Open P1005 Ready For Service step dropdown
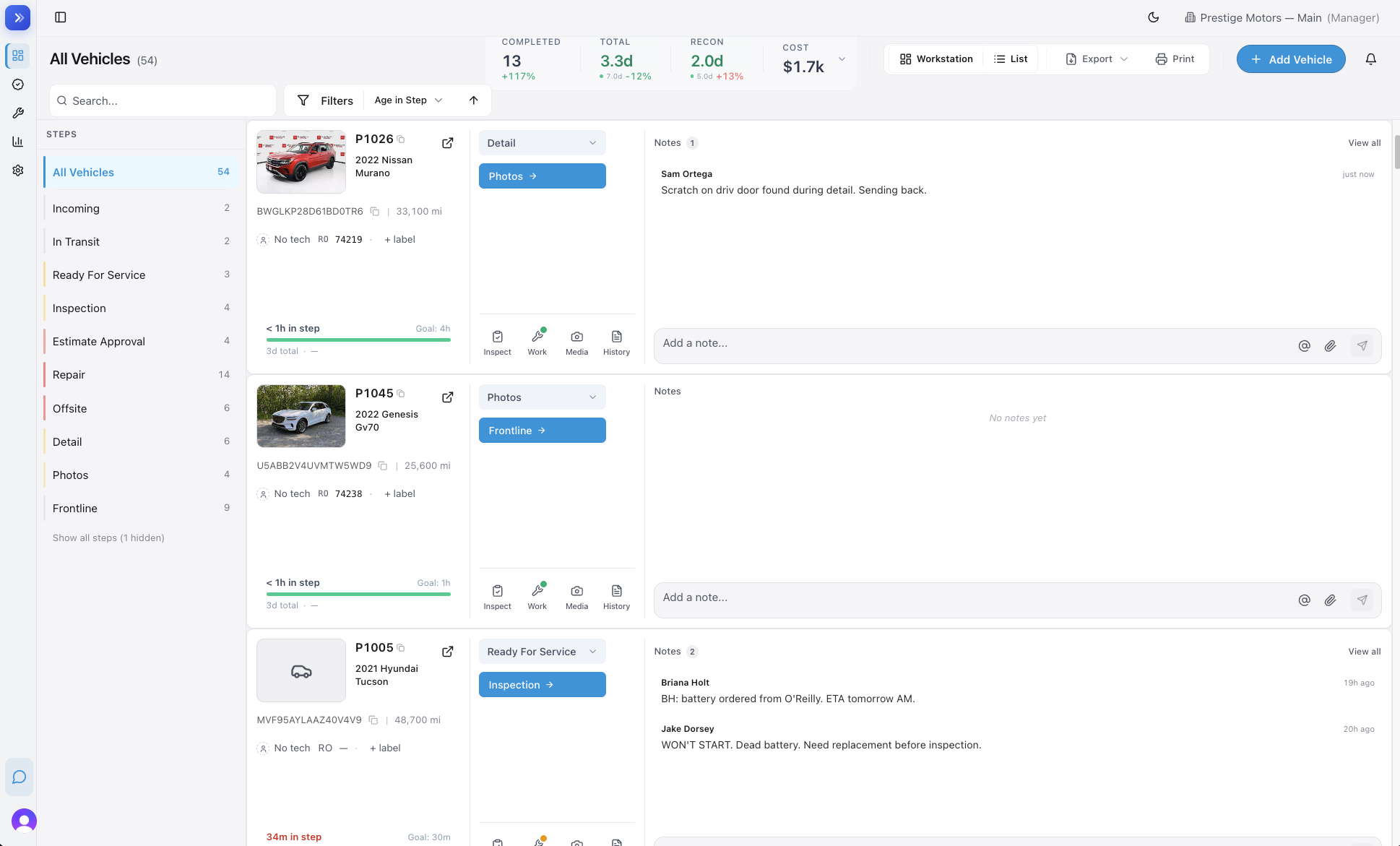Screen dimensions: 1400x846 (x=543, y=652)
